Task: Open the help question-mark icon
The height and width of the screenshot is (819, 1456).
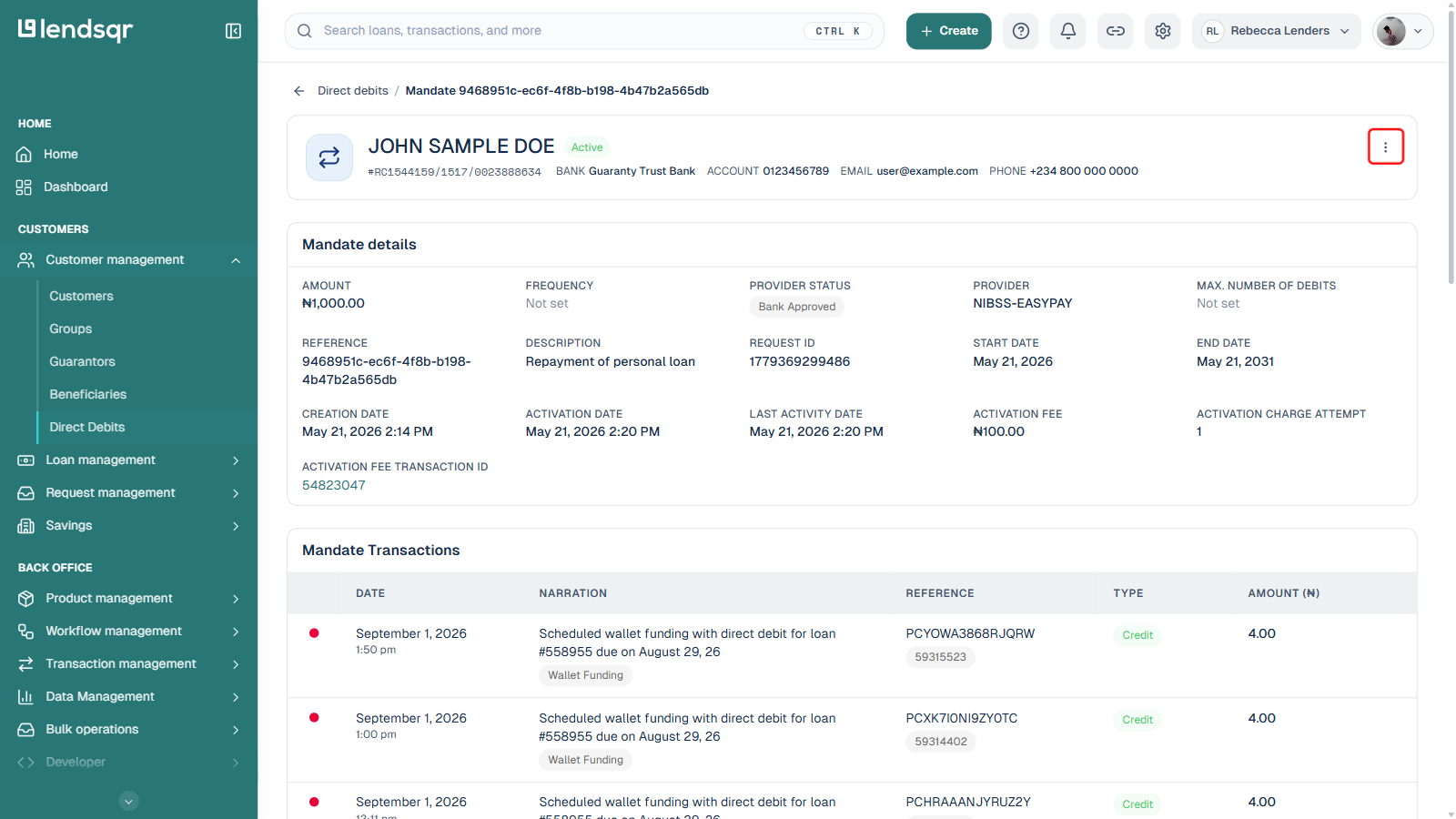Action: pyautogui.click(x=1021, y=31)
